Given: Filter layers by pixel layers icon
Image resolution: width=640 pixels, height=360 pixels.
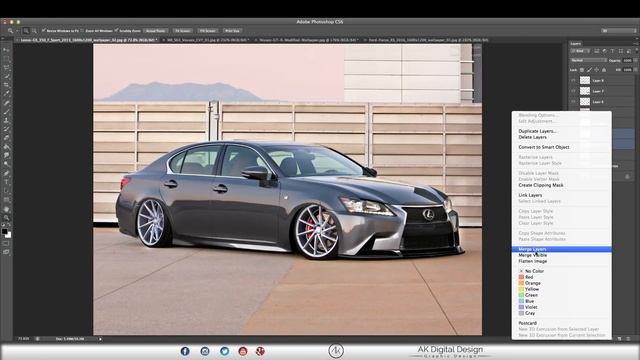Looking at the screenshot, I should tap(596, 51).
